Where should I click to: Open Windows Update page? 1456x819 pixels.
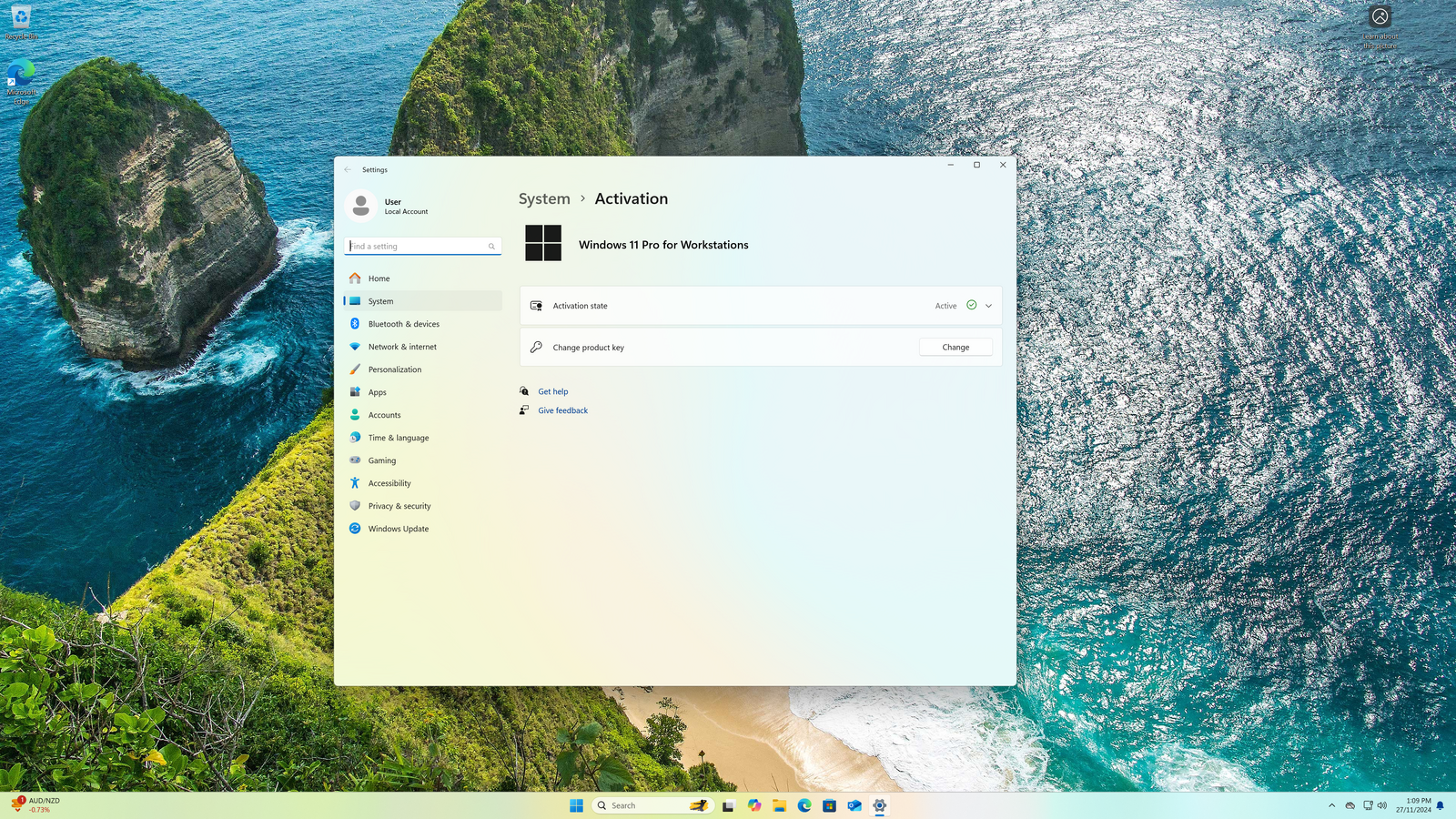(x=423, y=529)
